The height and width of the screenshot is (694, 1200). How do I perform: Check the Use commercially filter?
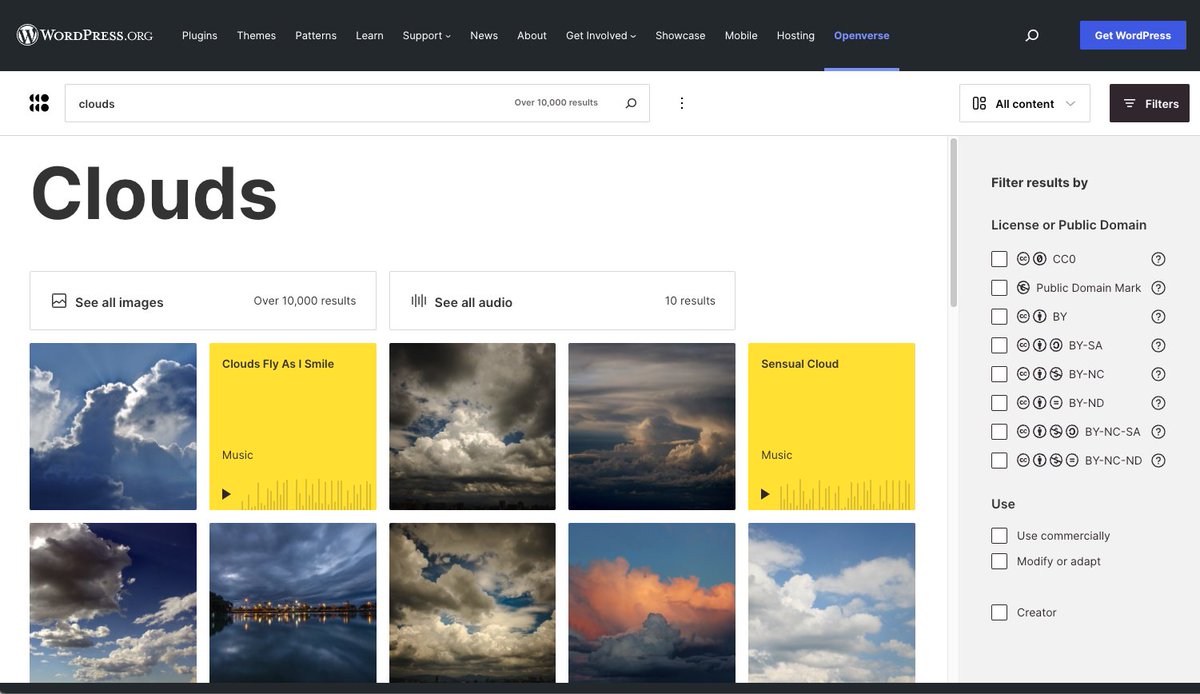[x=998, y=534]
